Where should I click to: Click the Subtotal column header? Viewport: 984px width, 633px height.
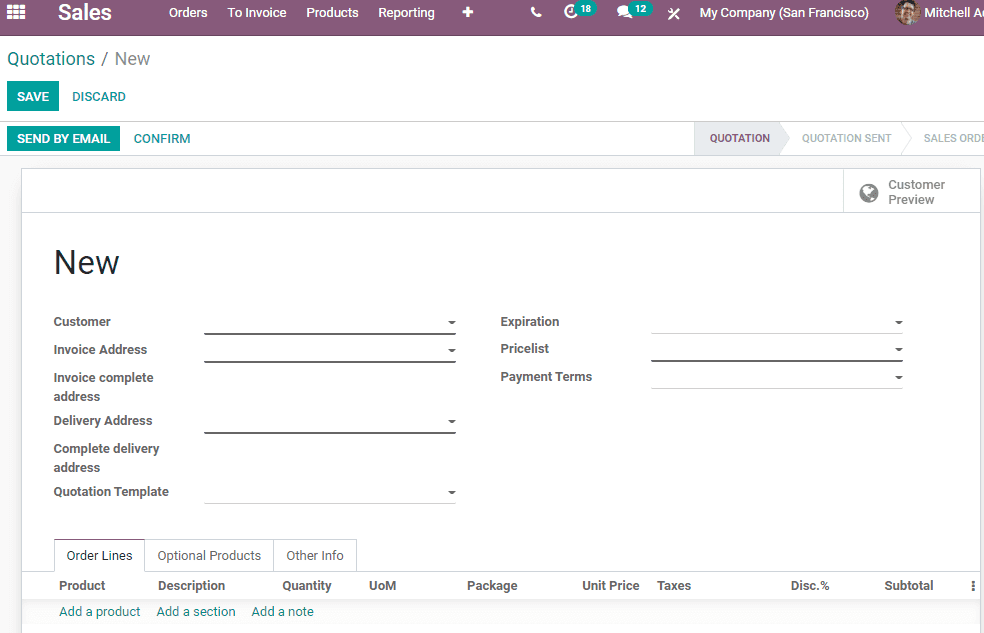pos(909,585)
